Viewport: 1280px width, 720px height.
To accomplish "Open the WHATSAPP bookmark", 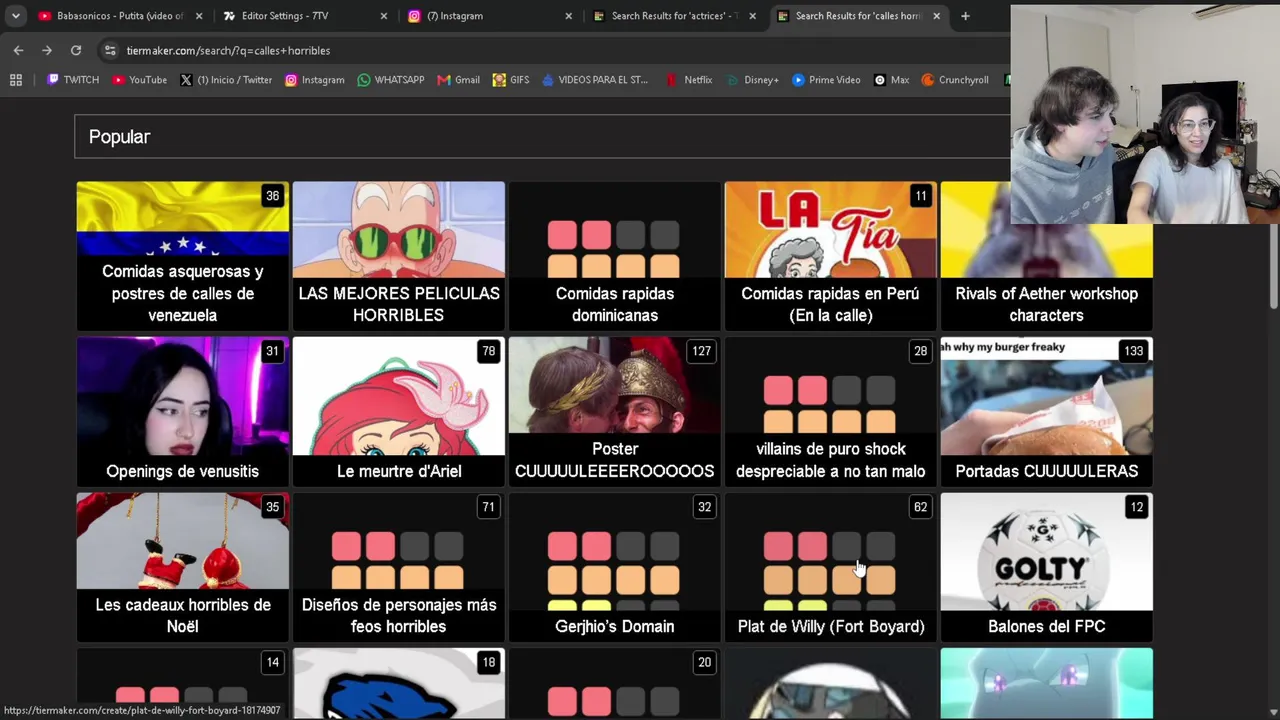I will [391, 80].
